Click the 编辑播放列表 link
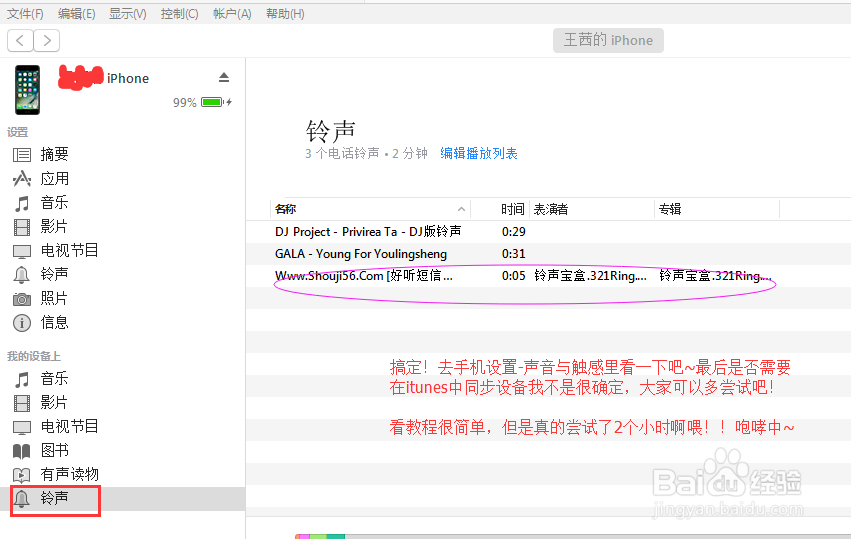The image size is (851, 539). click(x=479, y=154)
